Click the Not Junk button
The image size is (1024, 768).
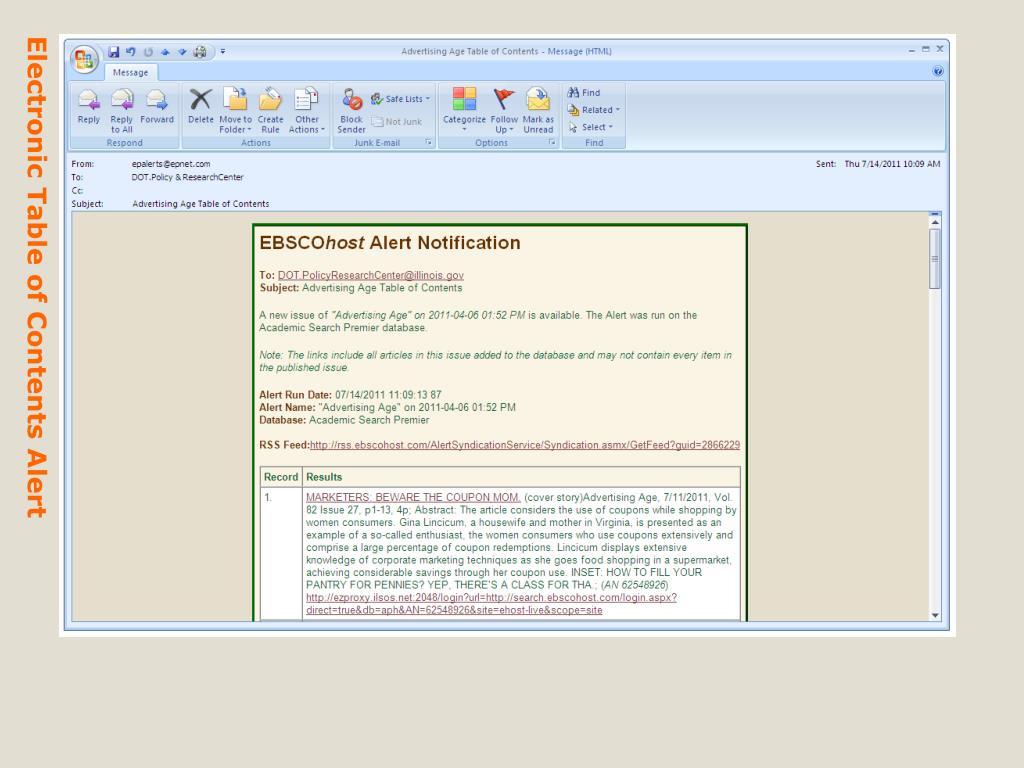[x=396, y=121]
